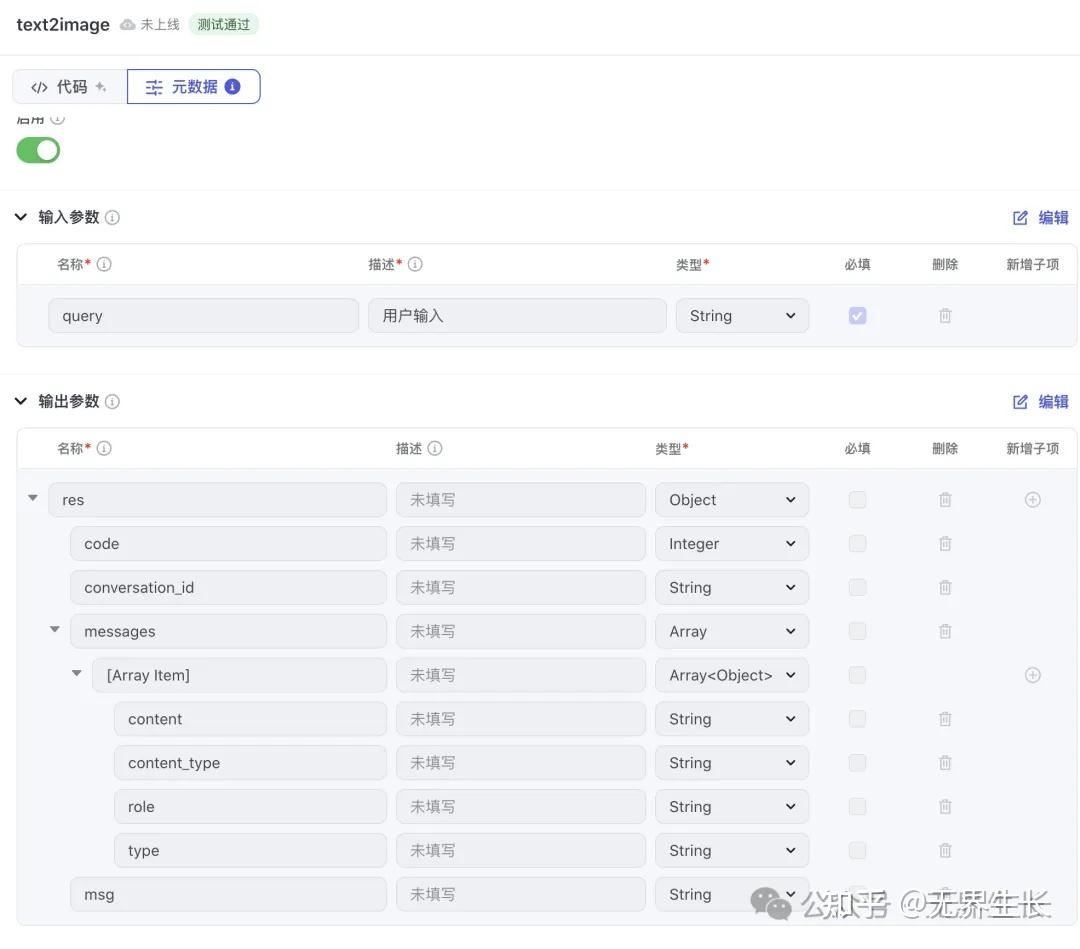
Task: Click 编辑 for input parameters
Action: 1040,218
